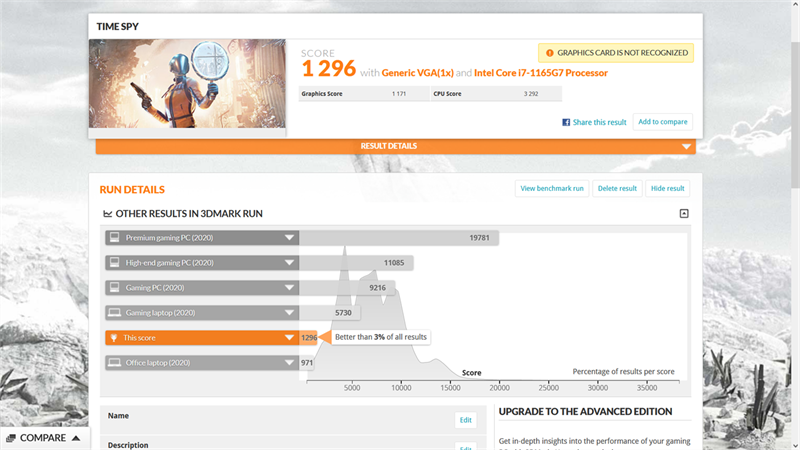Image resolution: width=800 pixels, height=450 pixels.
Task: Click the 9216 Gaming PC score value
Action: point(378,288)
